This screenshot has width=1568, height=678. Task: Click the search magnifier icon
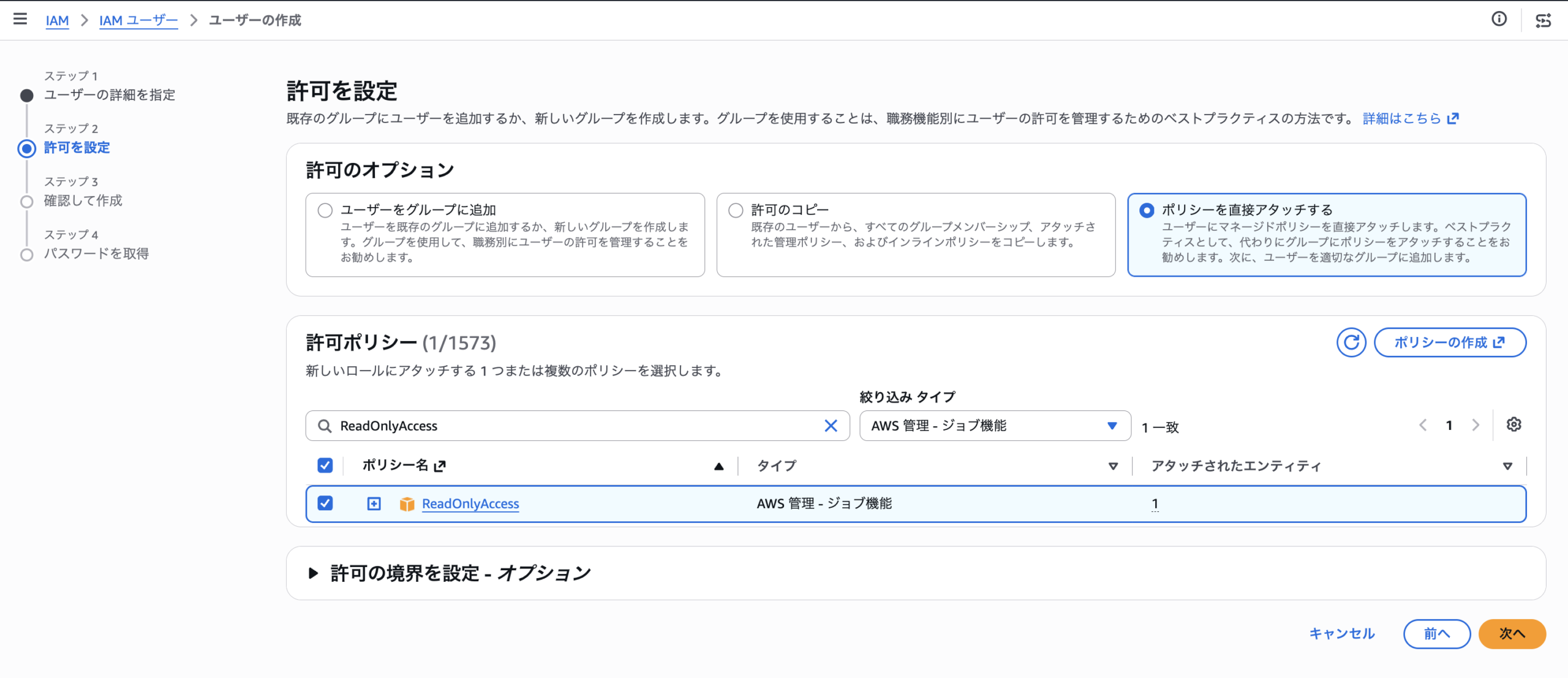[x=325, y=426]
